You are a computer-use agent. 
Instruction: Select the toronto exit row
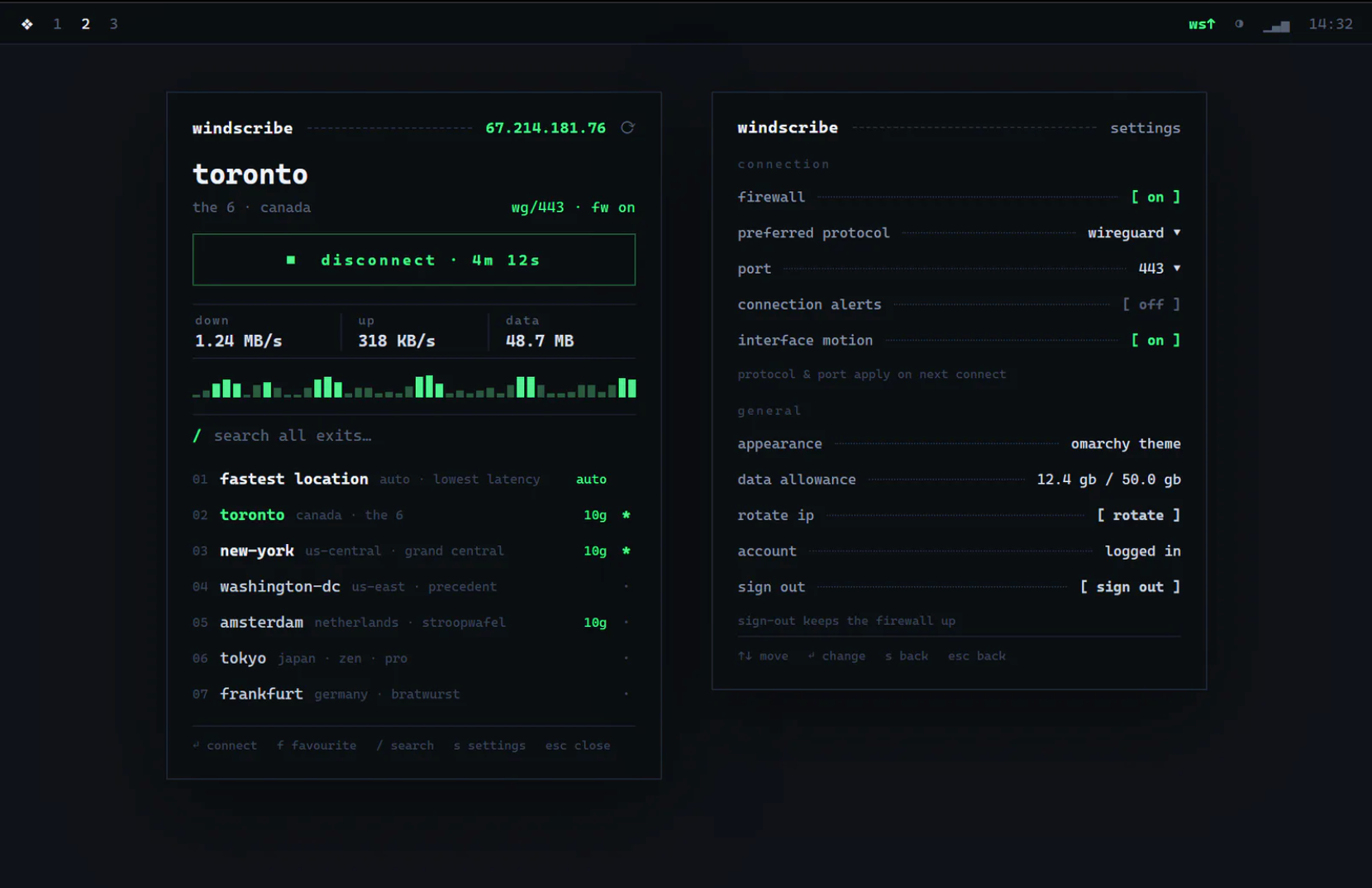414,515
